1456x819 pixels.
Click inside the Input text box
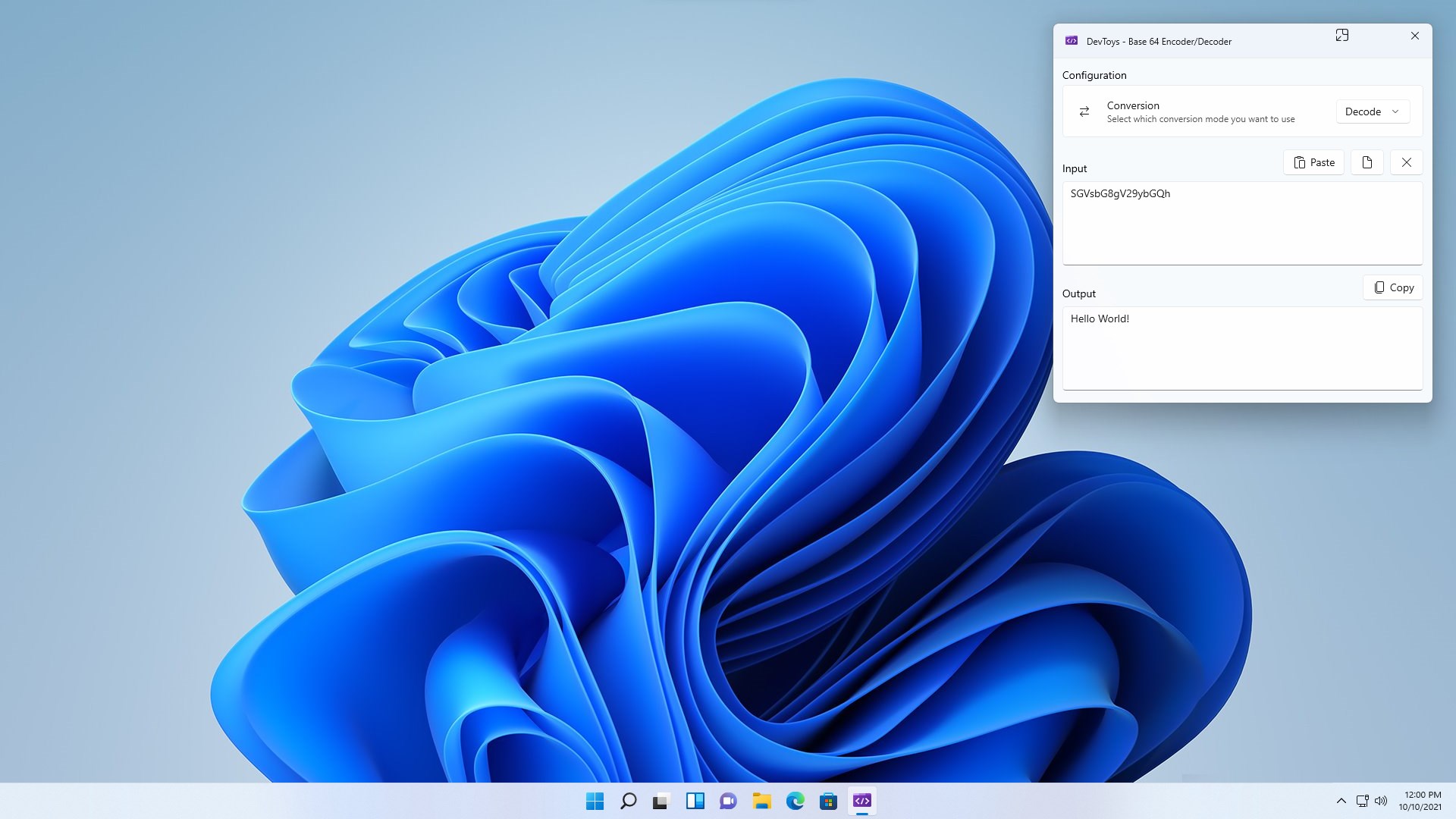[x=1242, y=223]
